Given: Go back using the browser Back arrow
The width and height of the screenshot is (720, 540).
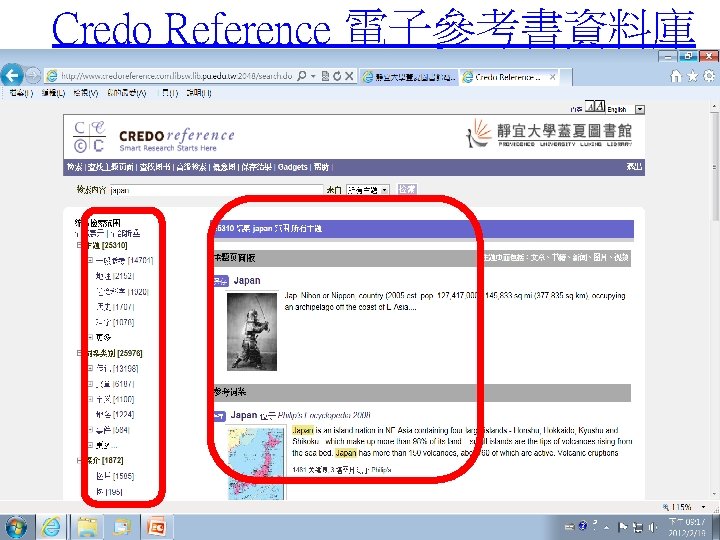Looking at the screenshot, I should (x=11, y=75).
